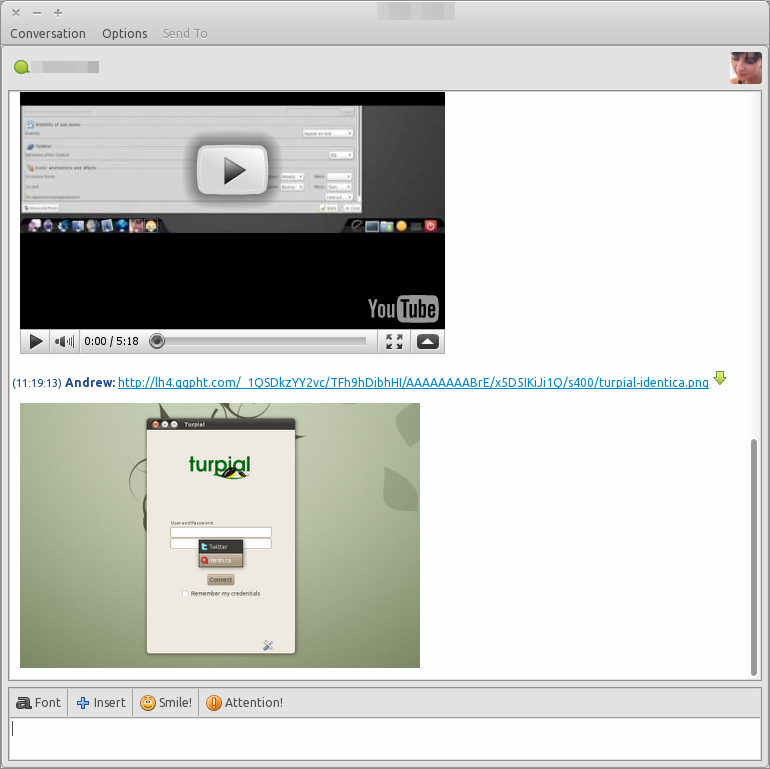The width and height of the screenshot is (770, 769).
Task: Click the Identi.ca option in image preview
Action: [220, 560]
